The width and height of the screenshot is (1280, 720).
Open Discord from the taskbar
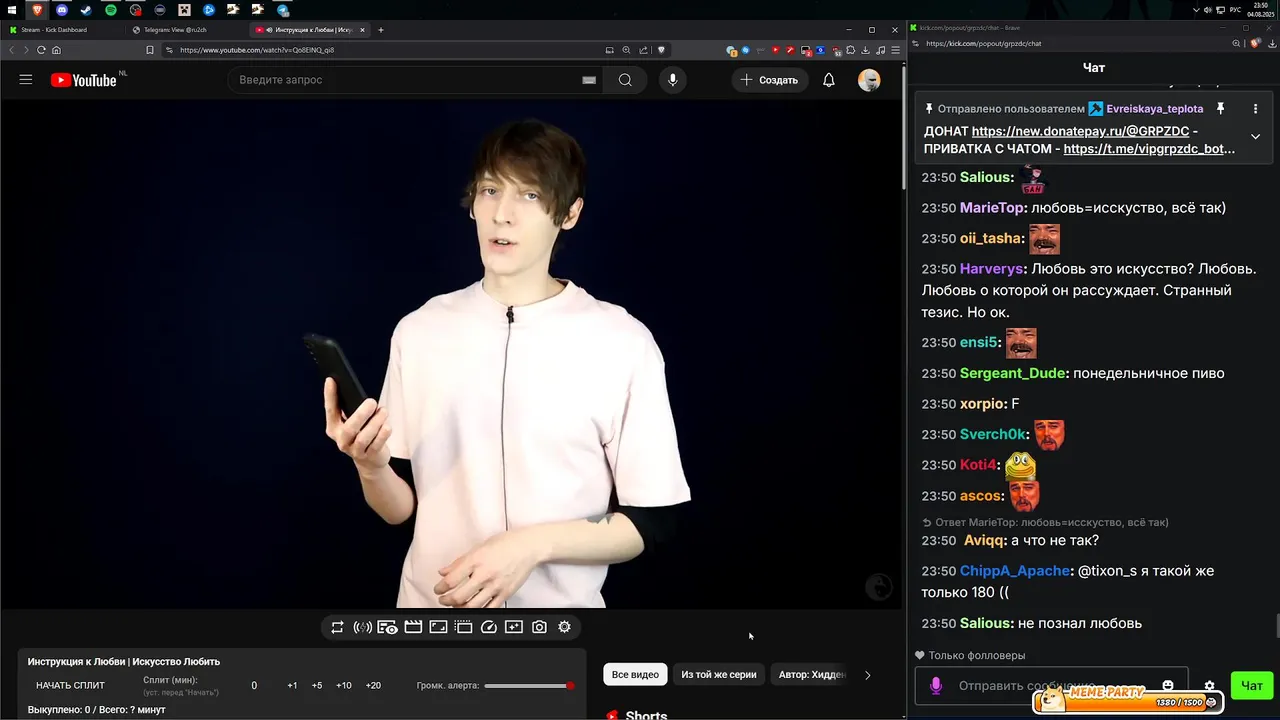[x=62, y=10]
